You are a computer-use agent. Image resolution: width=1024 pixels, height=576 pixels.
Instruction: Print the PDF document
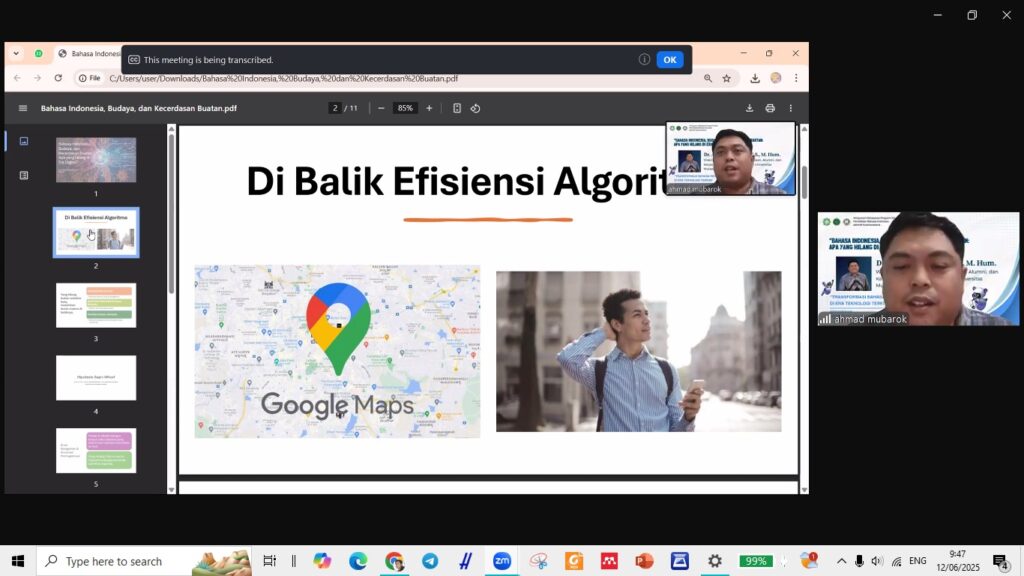point(770,108)
